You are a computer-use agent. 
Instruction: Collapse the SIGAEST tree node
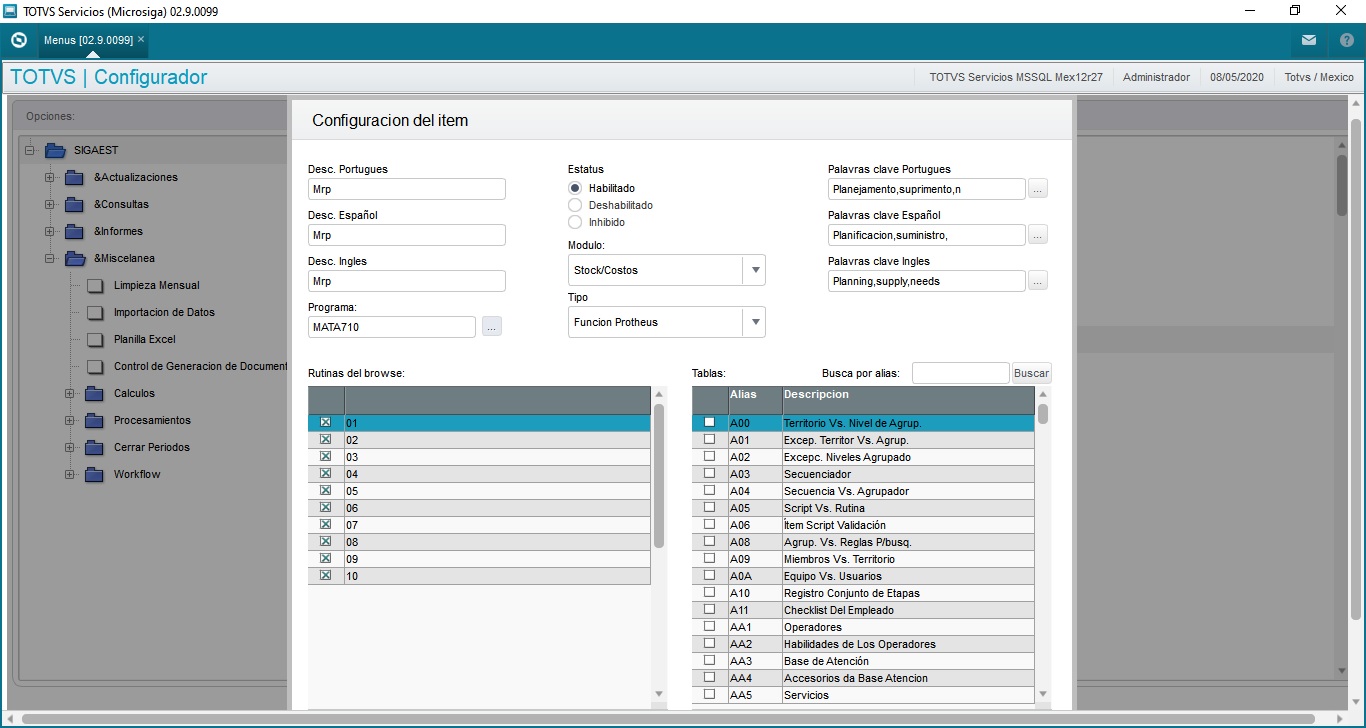pos(30,150)
